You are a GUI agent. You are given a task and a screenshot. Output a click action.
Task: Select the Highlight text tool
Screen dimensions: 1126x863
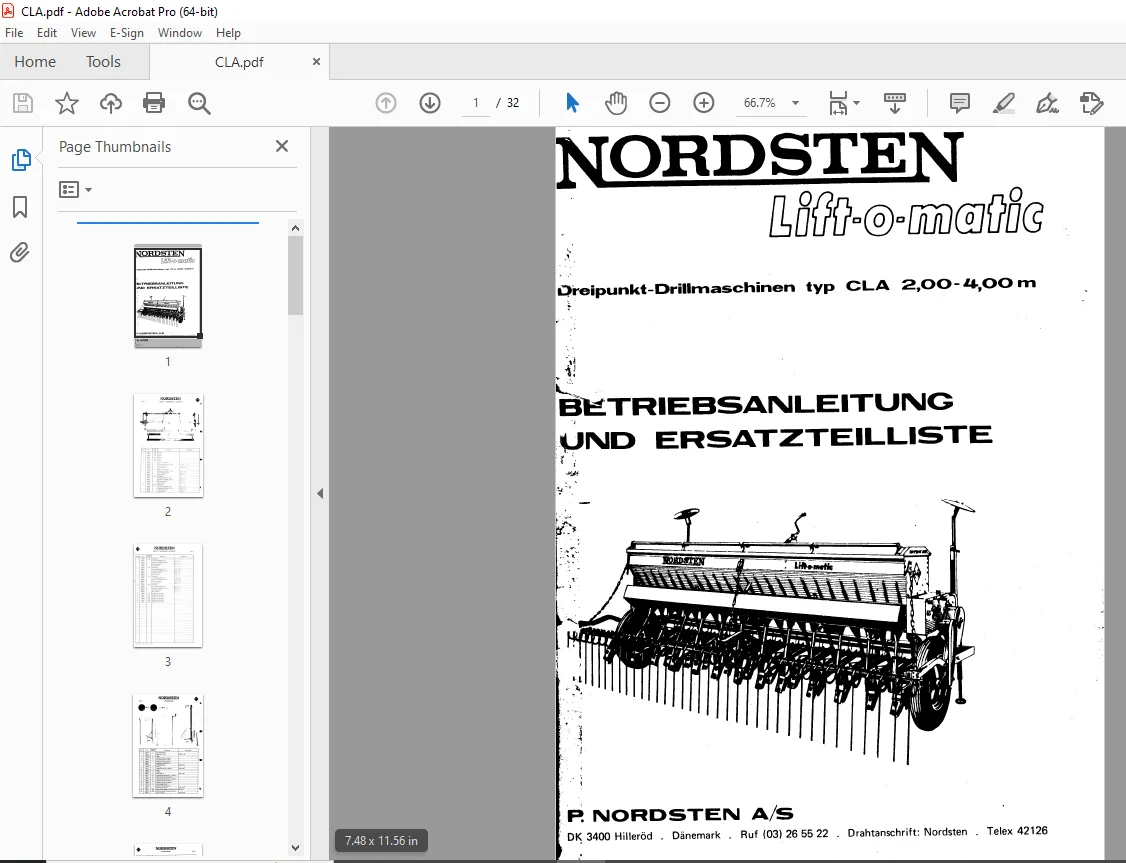[1003, 103]
